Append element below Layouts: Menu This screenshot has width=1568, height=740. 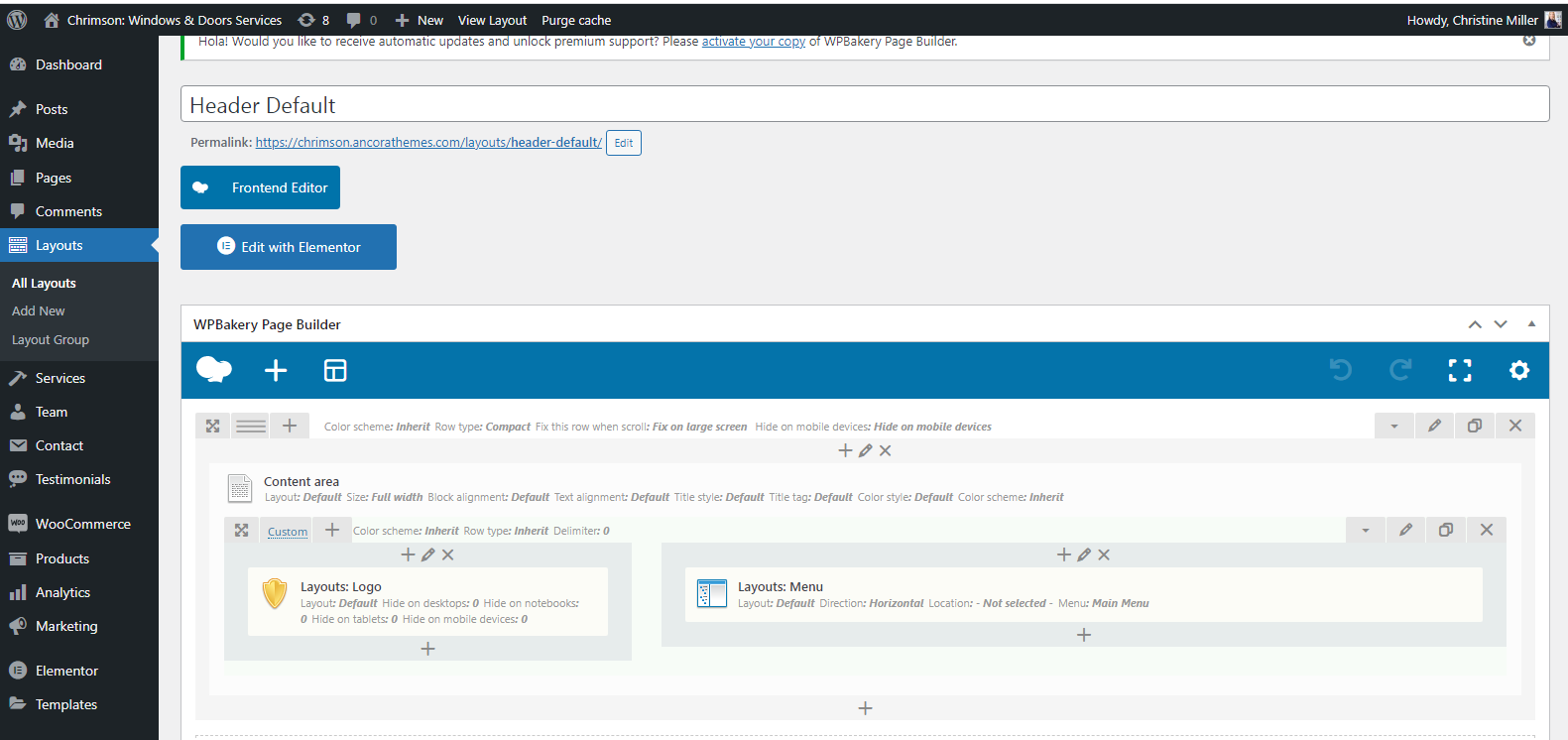[x=1084, y=635]
